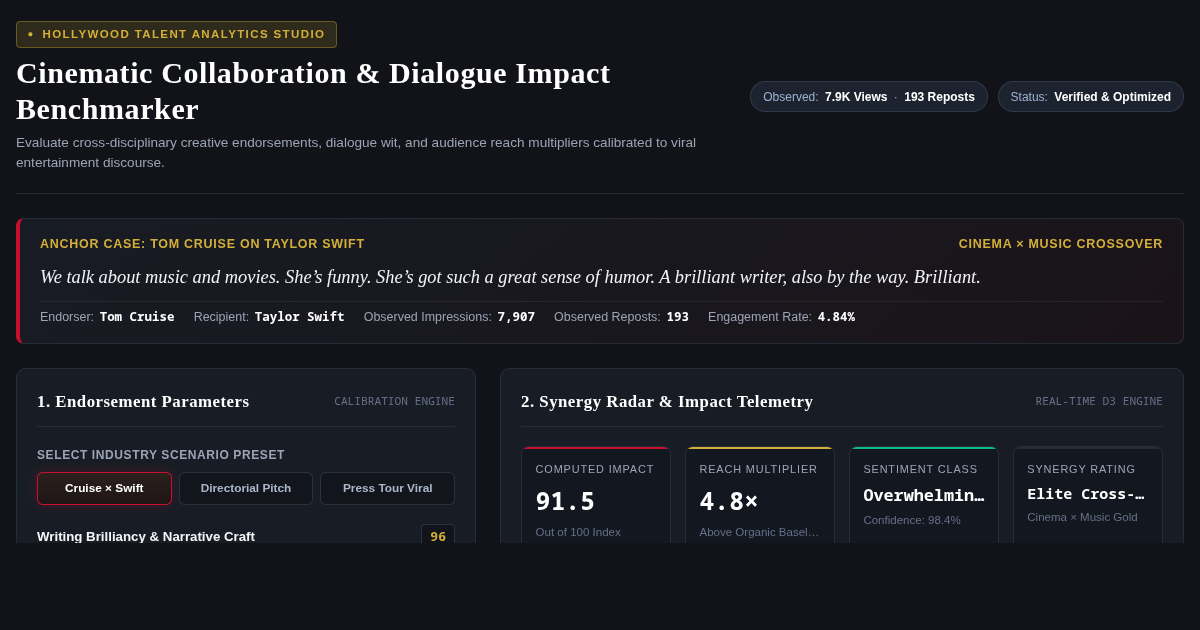Click the Calibration Engine label
Viewport: 1200px width, 630px height.
pos(394,401)
